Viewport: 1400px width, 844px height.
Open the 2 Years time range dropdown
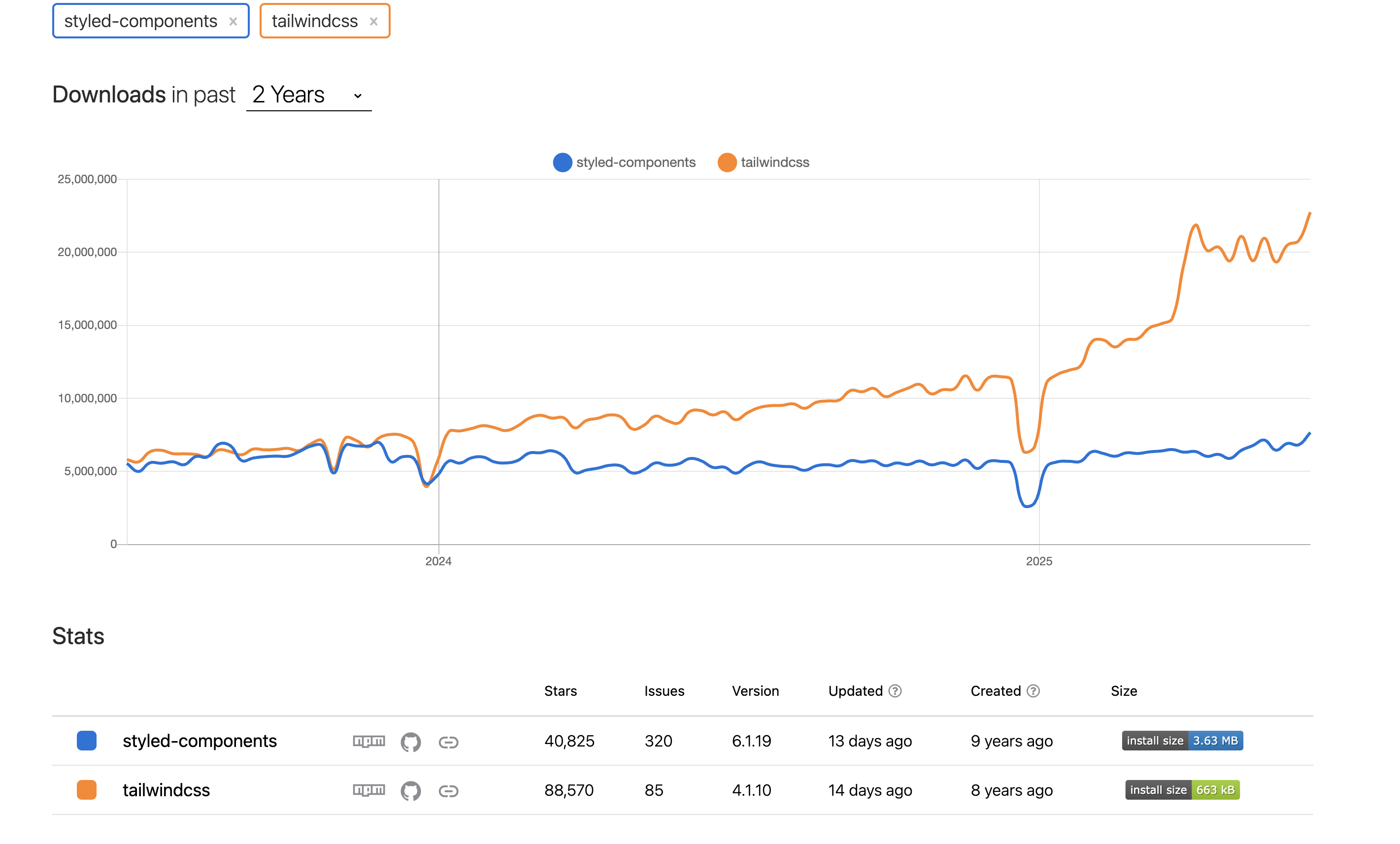click(296, 95)
